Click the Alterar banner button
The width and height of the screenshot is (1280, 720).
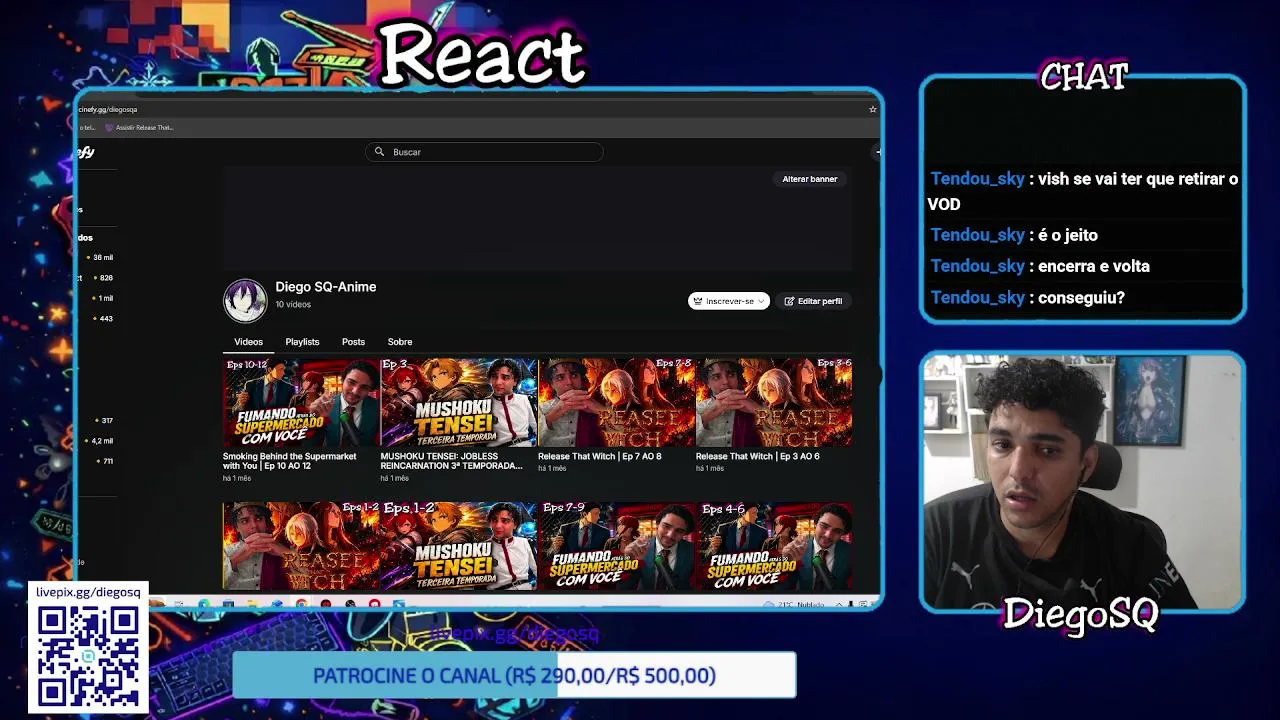click(x=810, y=179)
